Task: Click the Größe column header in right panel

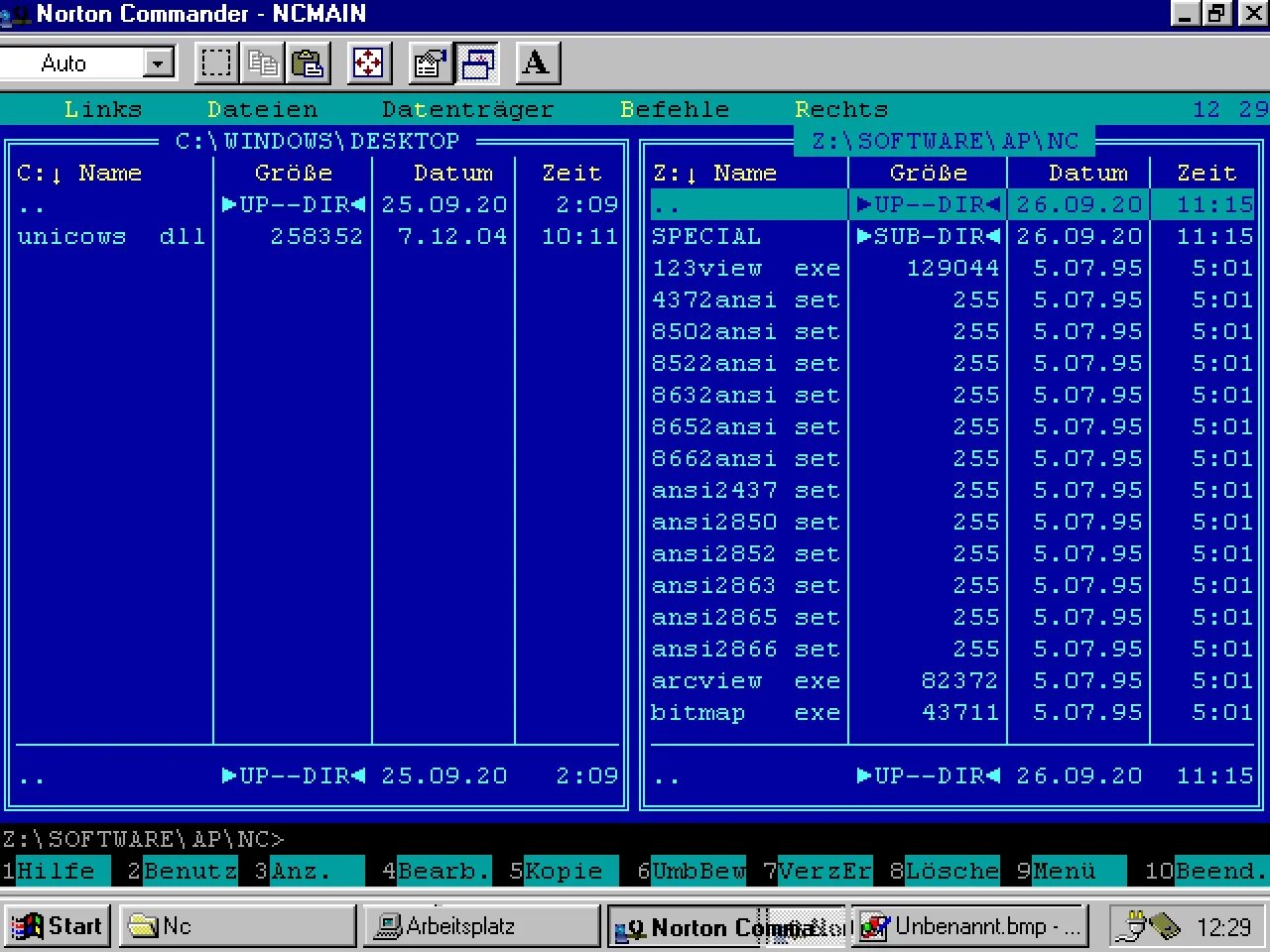Action: (929, 173)
